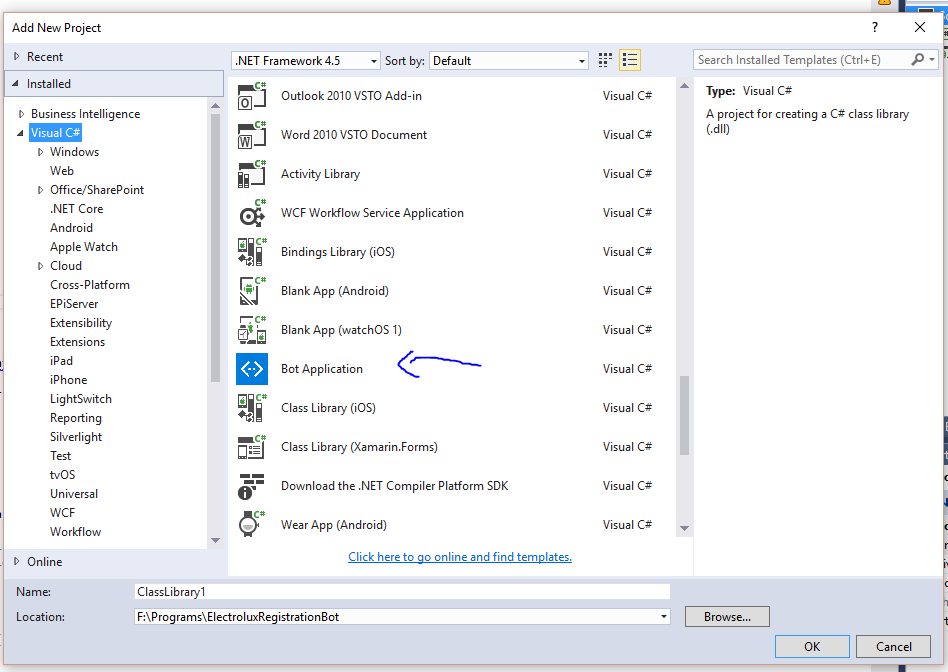Screen dimensions: 948x672
Task: Select the Silverlight category
Action: pos(76,437)
